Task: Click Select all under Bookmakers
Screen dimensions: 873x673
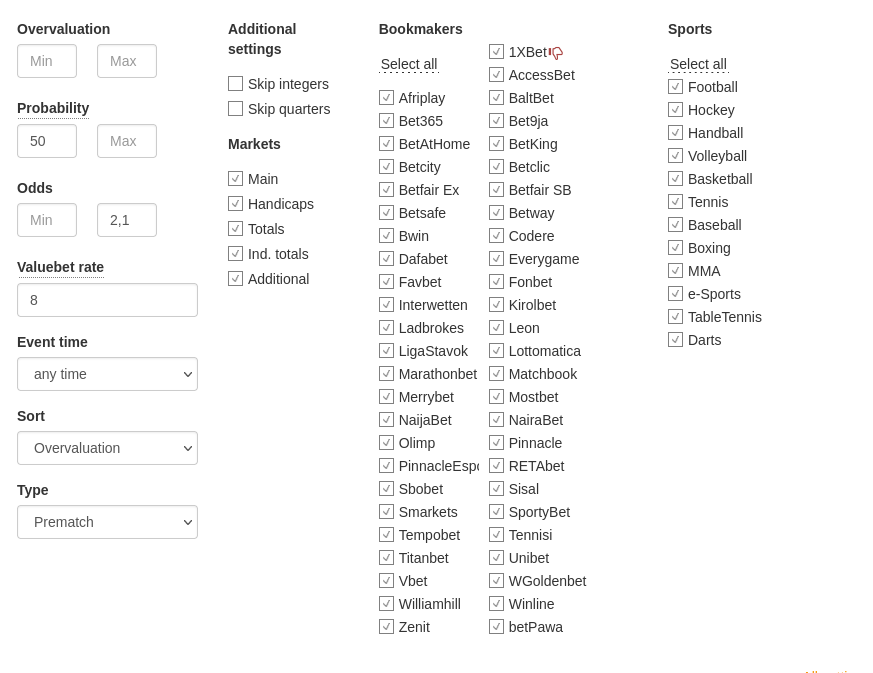Action: pos(409,64)
